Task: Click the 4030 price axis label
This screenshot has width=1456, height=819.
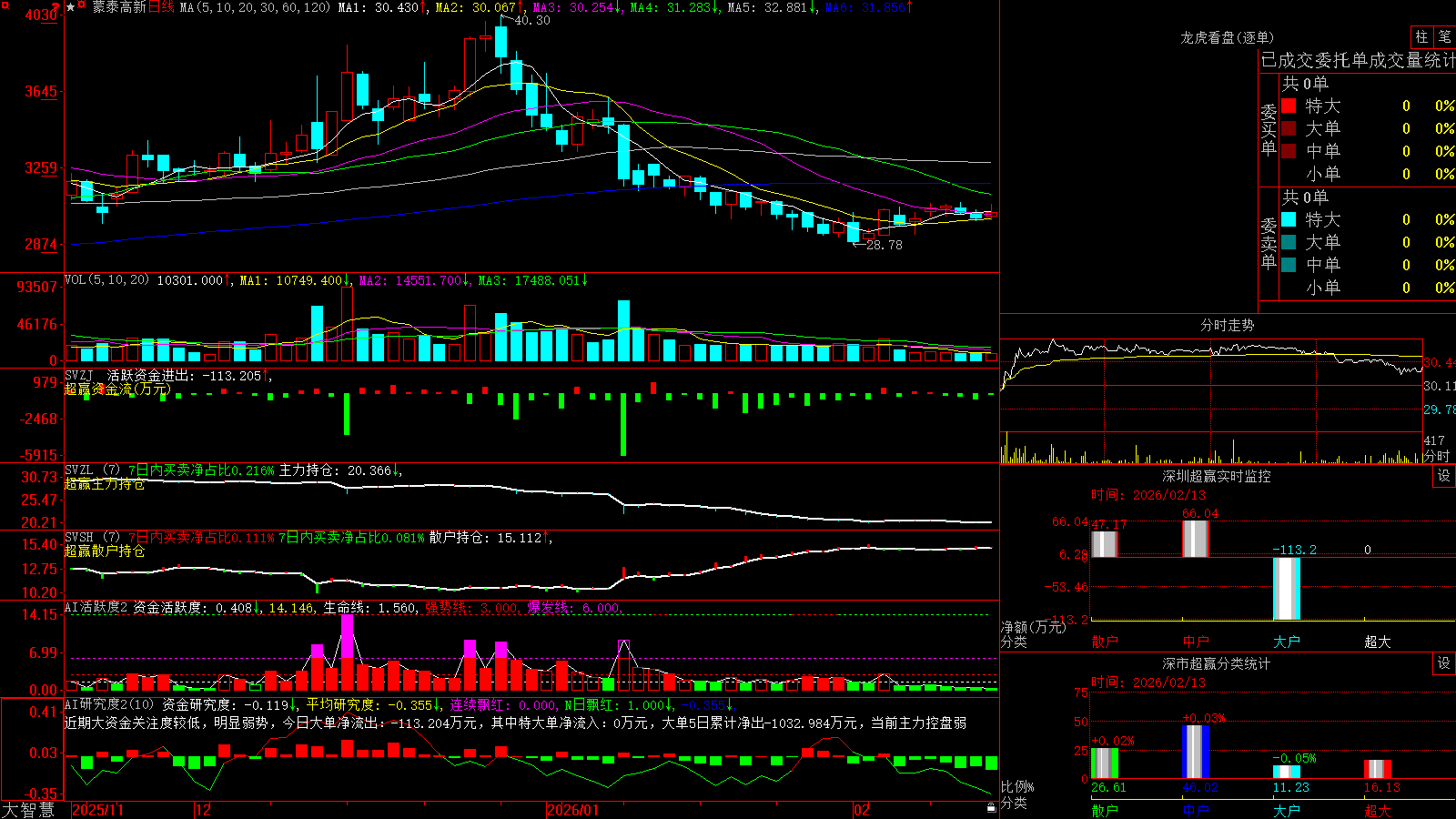Action: point(40,15)
